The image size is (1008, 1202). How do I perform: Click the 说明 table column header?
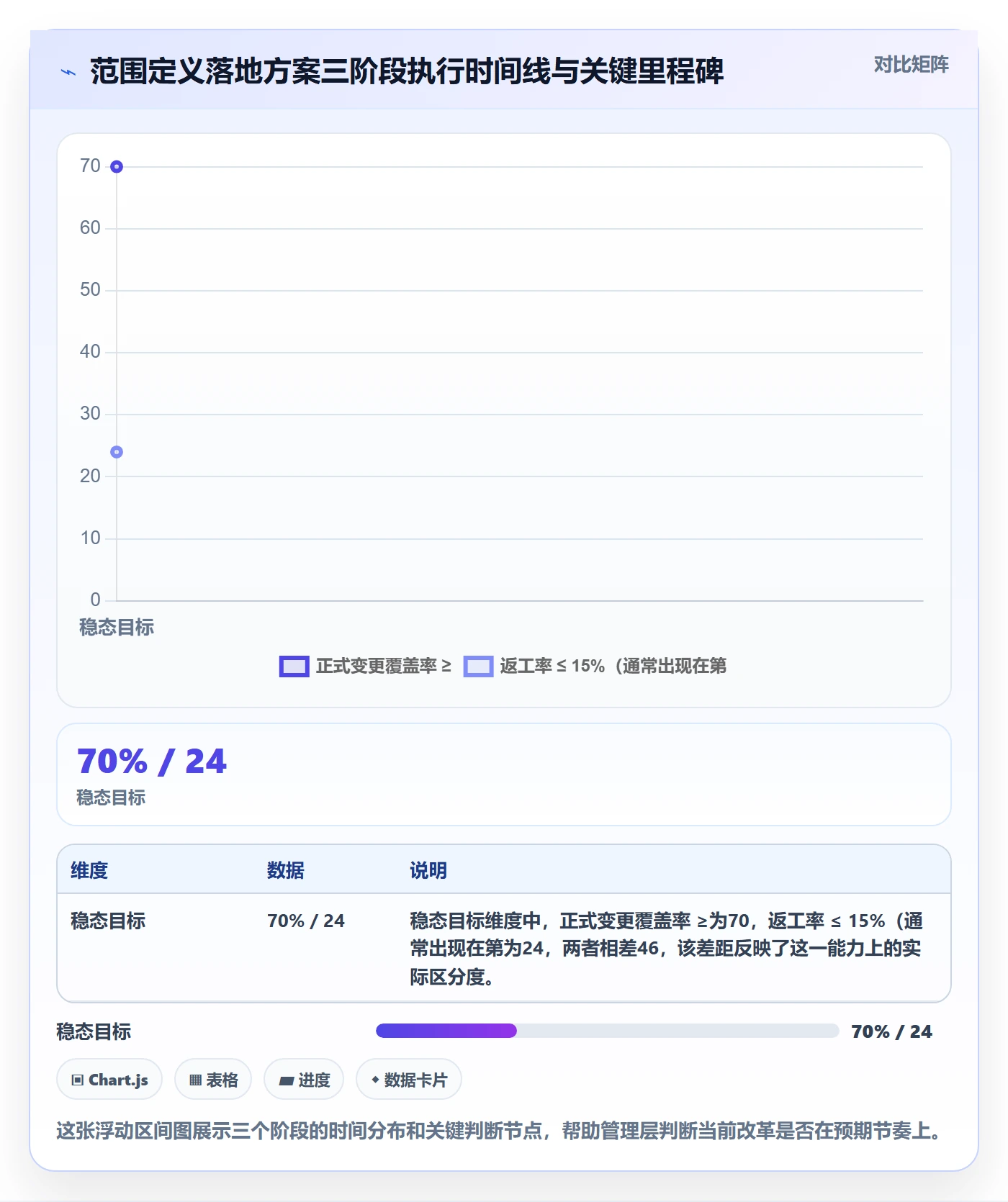click(428, 870)
